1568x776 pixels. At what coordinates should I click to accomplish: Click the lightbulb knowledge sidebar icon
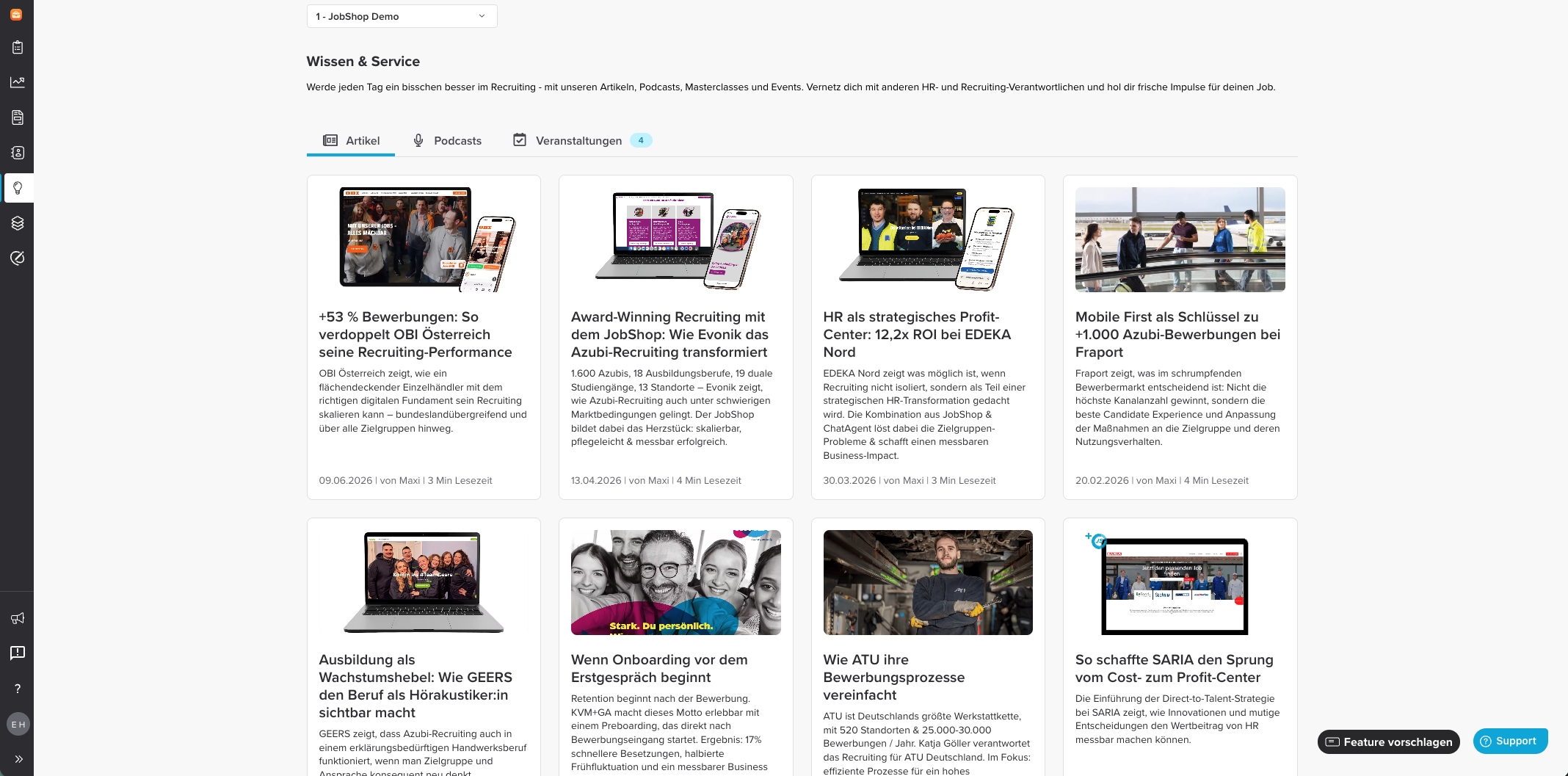(x=18, y=188)
